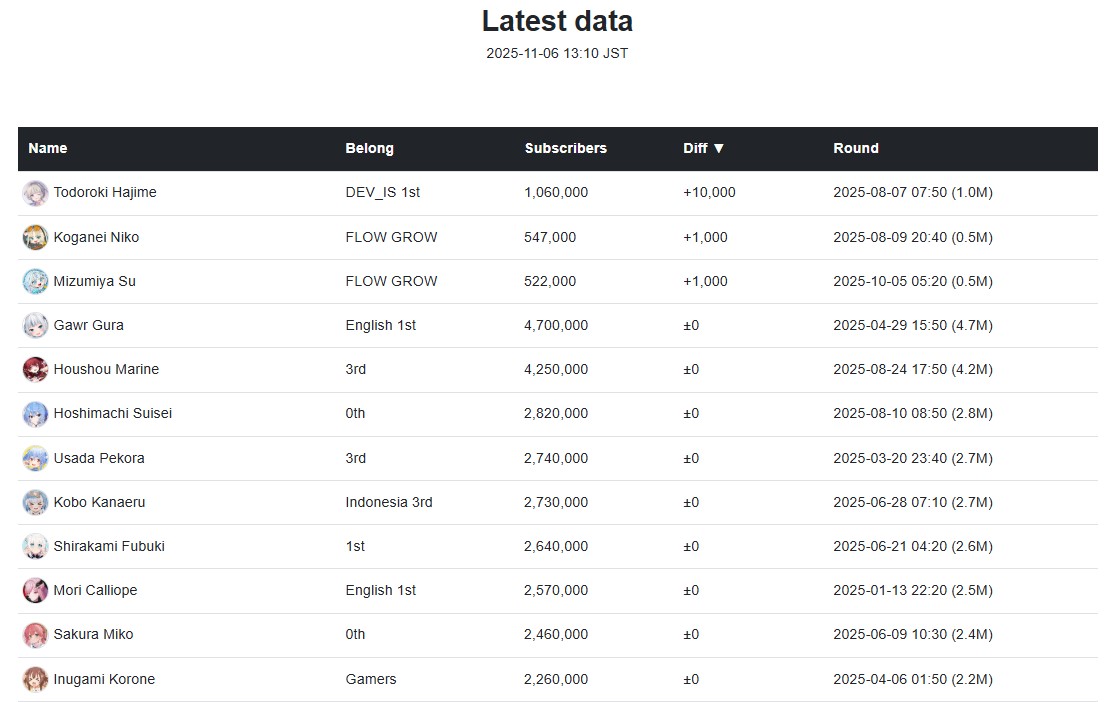Click Mori Calliope's avatar thumbnail
This screenshot has width=1117, height=702.
coord(35,591)
